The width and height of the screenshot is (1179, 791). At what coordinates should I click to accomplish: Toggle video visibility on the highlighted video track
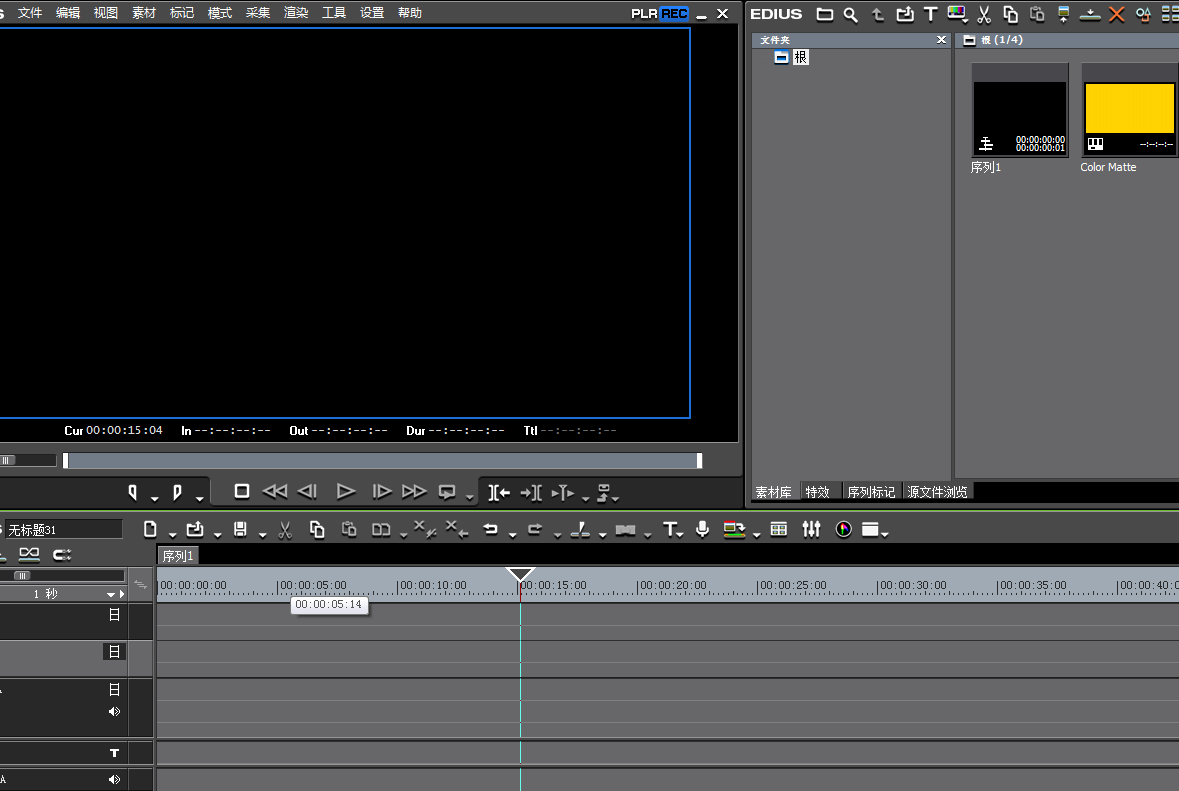click(x=114, y=651)
